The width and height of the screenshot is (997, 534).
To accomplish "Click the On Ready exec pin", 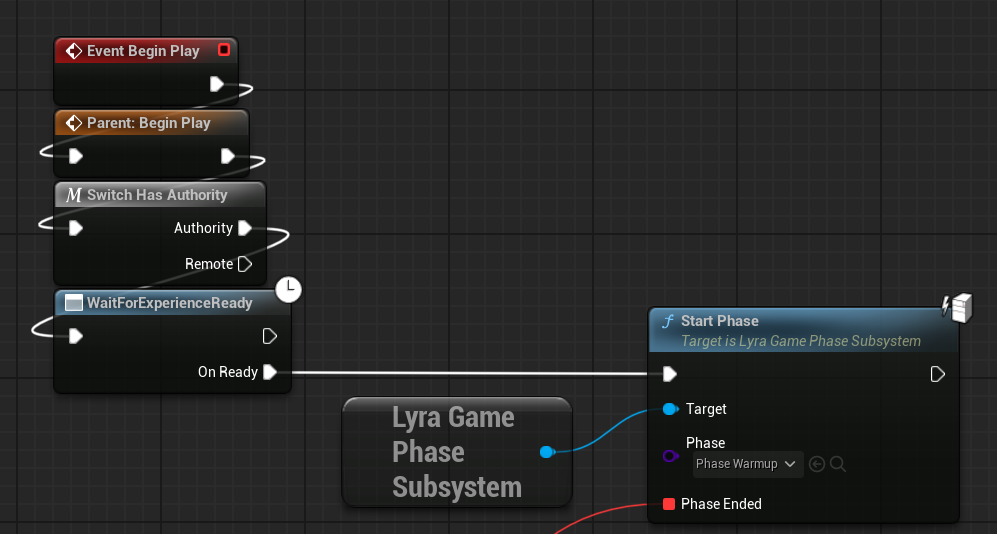I will pyautogui.click(x=270, y=372).
